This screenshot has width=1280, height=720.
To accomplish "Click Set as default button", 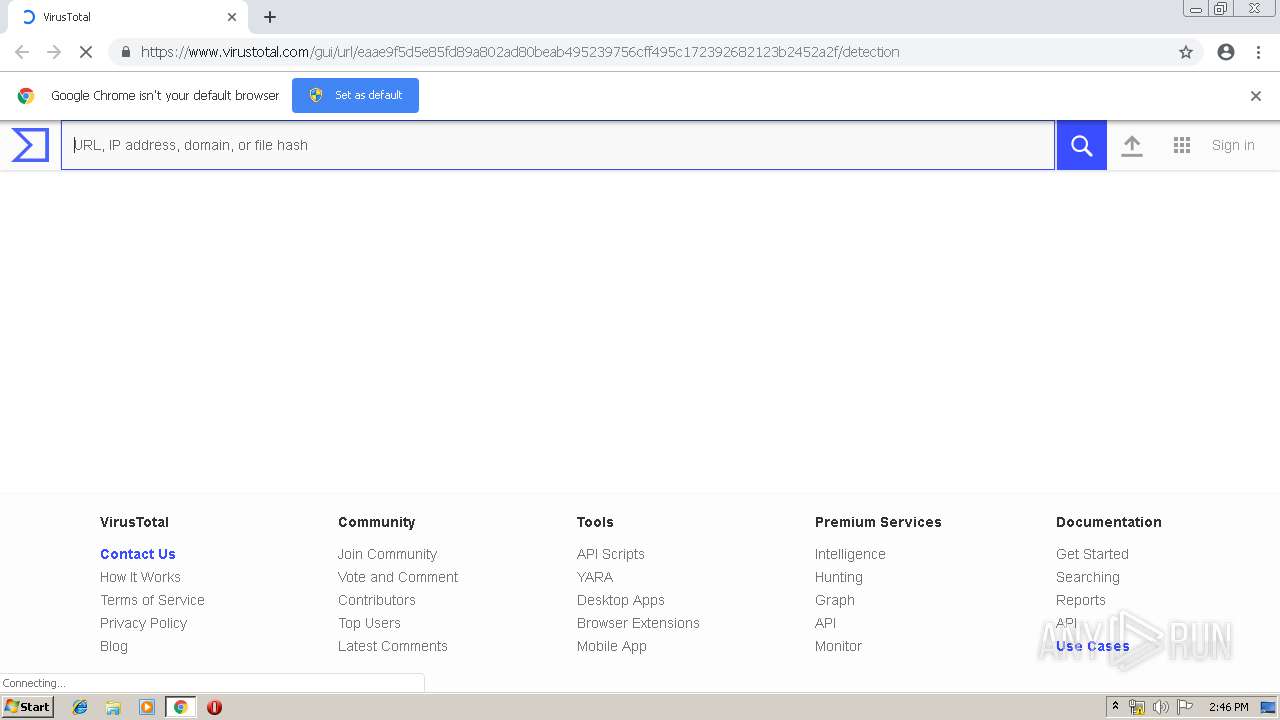I will 355,95.
